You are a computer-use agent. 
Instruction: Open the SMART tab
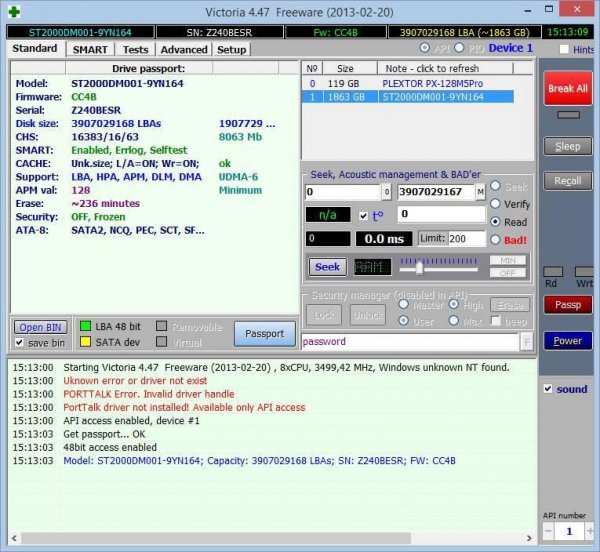tap(90, 50)
